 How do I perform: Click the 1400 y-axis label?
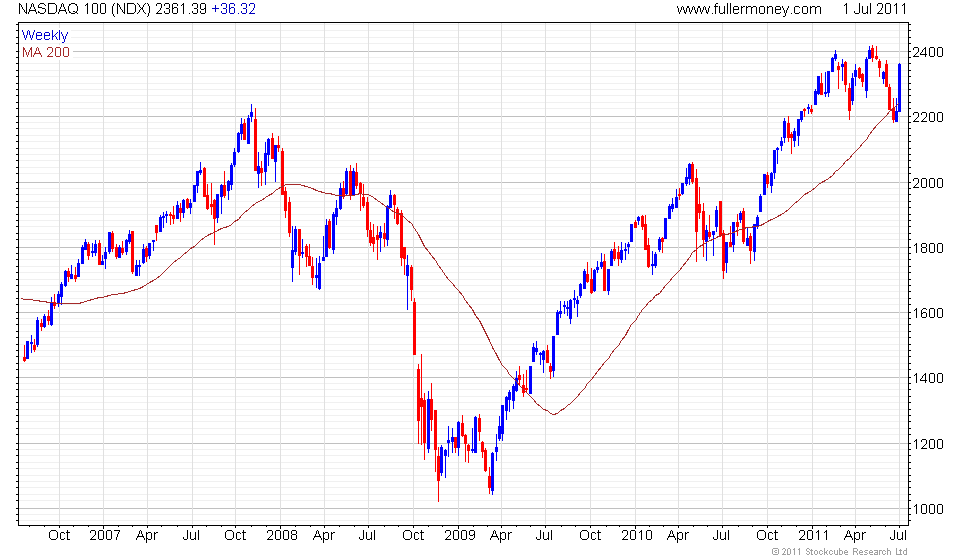[928, 378]
